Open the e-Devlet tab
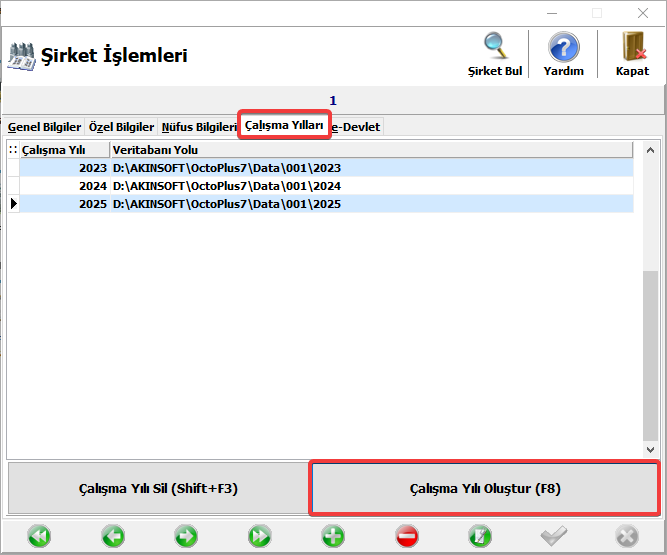667x555 pixels. click(x=357, y=127)
